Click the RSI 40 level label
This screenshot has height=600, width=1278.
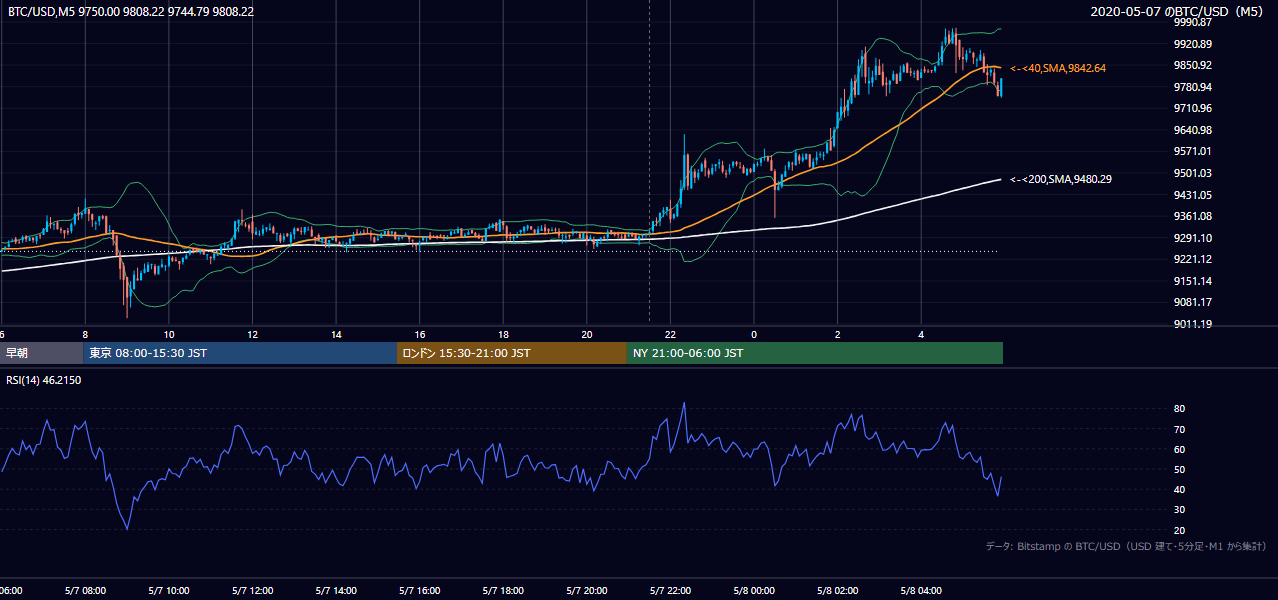pyautogui.click(x=1179, y=489)
